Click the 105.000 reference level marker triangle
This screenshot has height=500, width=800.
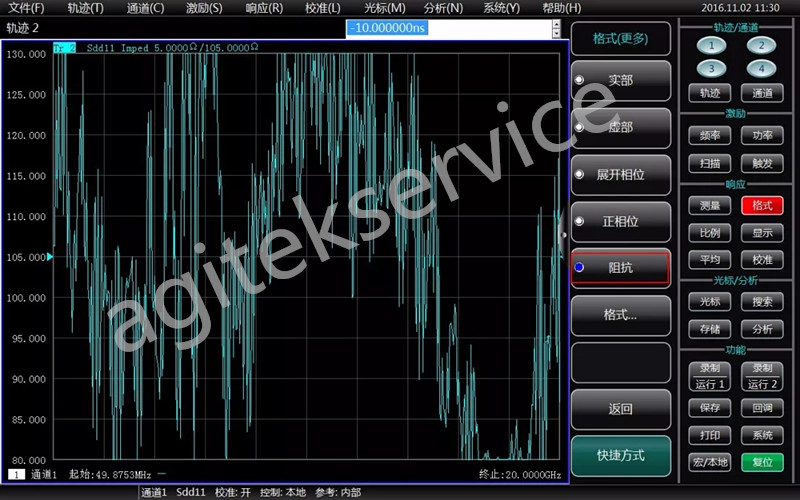pyautogui.click(x=50, y=257)
